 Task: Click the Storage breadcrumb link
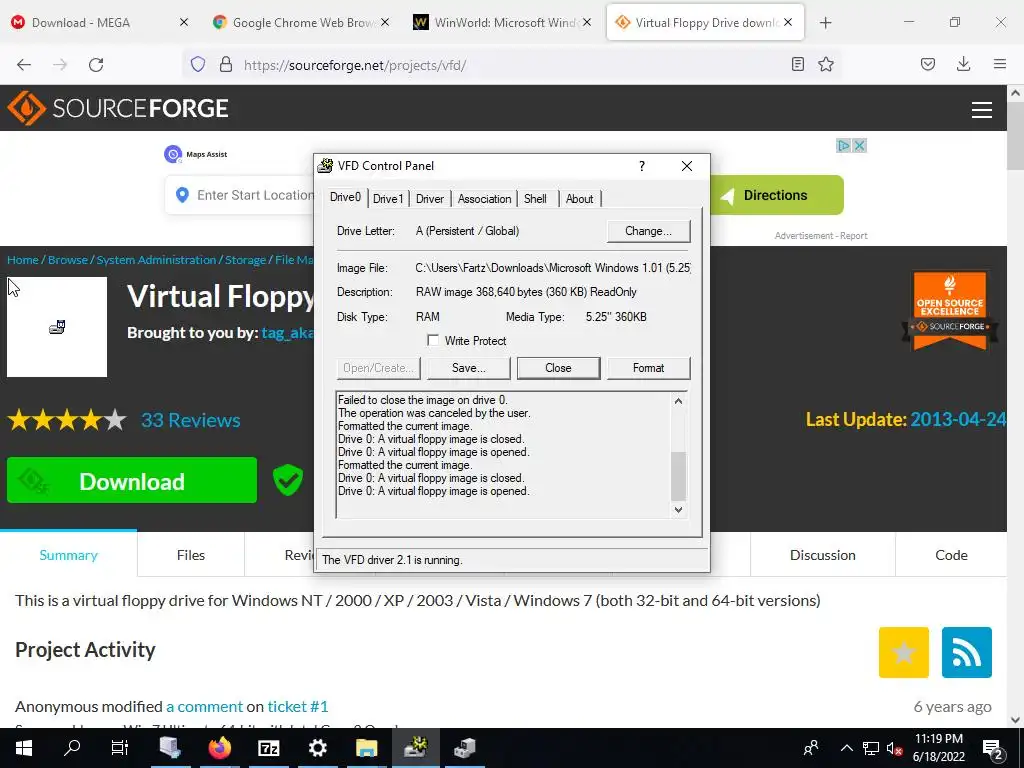[x=246, y=260]
